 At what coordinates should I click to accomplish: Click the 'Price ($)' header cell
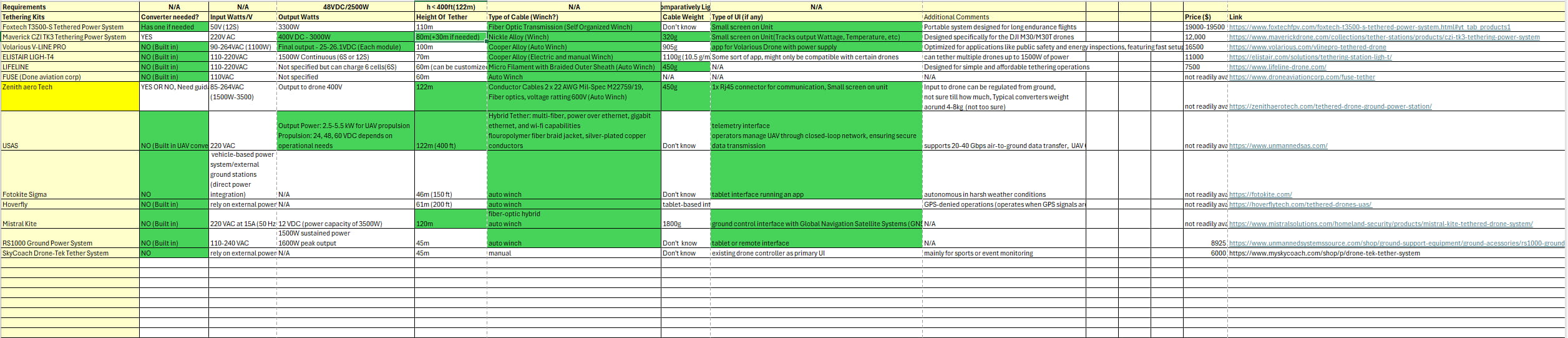tap(1205, 17)
